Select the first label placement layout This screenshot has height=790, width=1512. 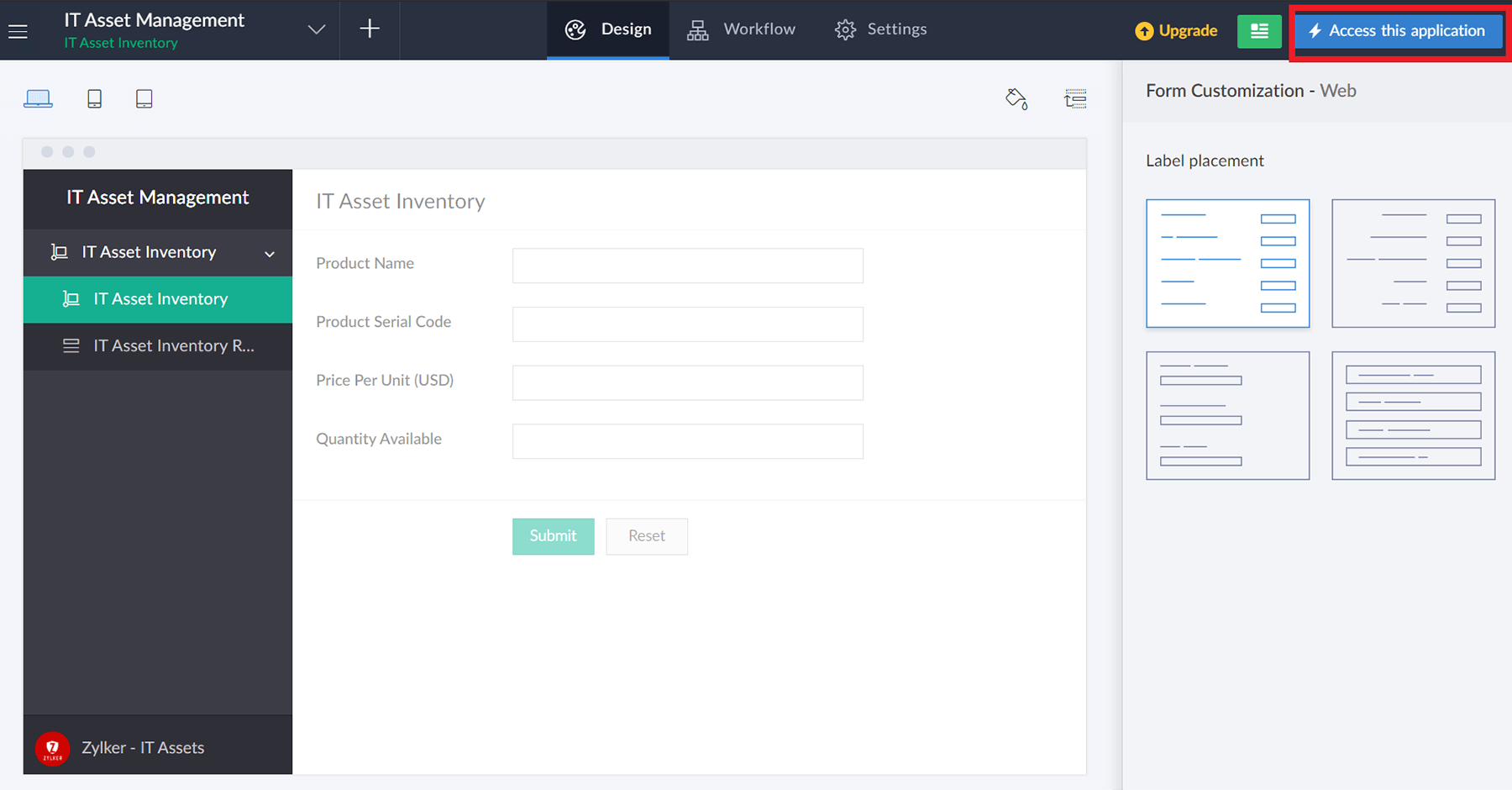tap(1227, 263)
